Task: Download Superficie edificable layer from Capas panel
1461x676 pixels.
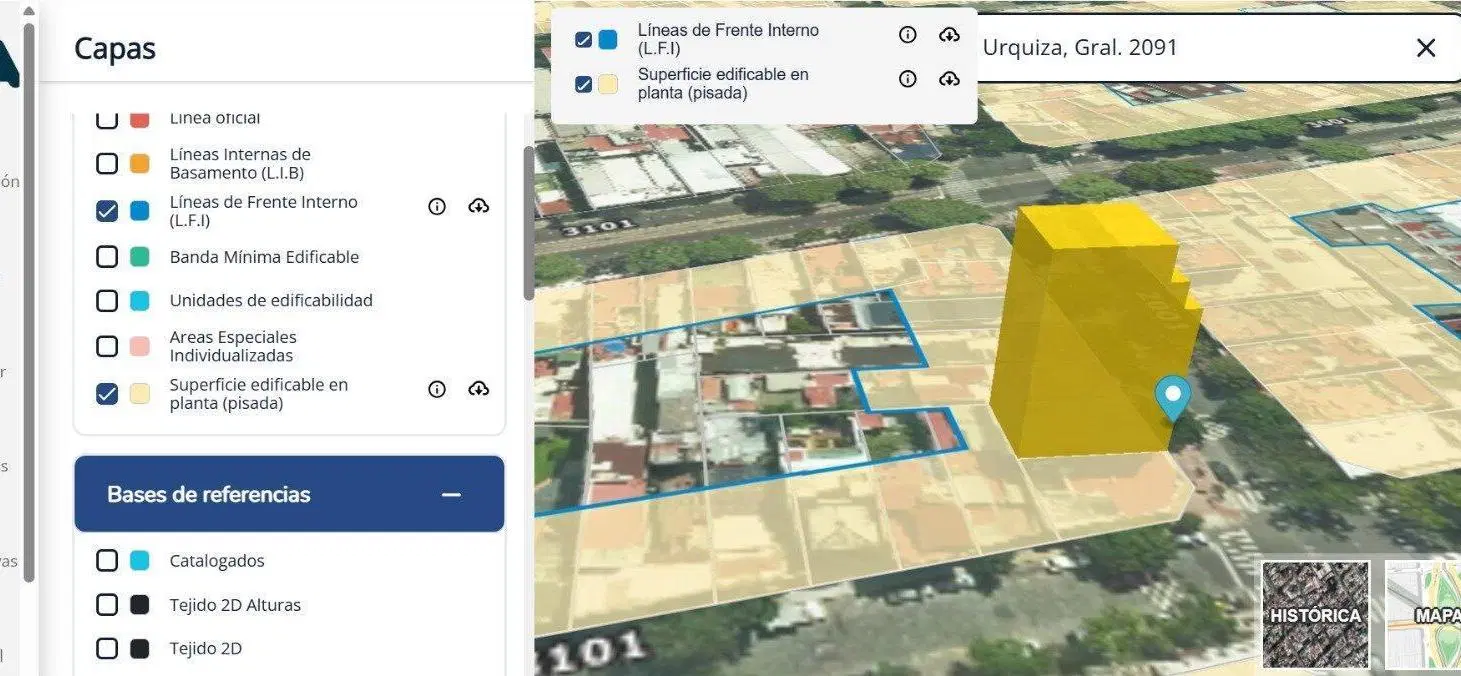Action: (479, 389)
